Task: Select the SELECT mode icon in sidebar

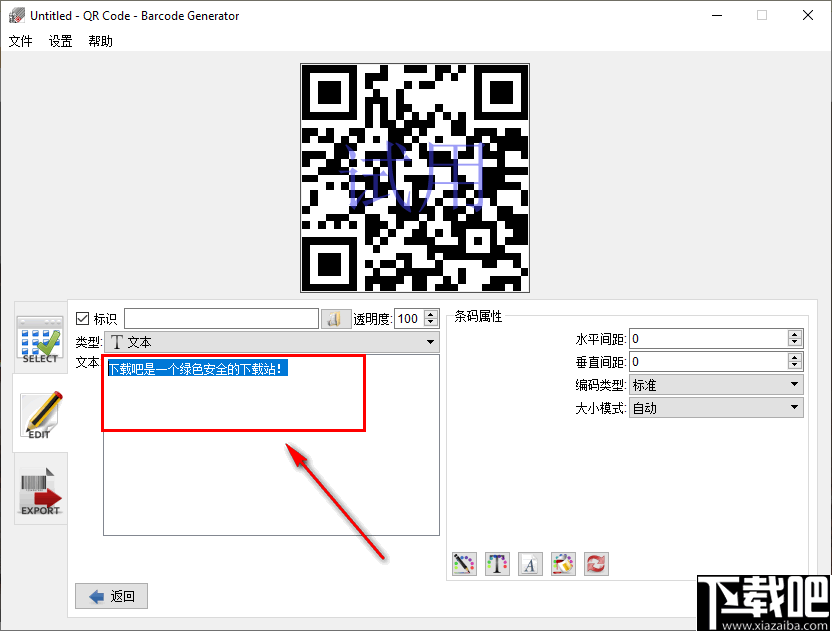Action: 40,340
